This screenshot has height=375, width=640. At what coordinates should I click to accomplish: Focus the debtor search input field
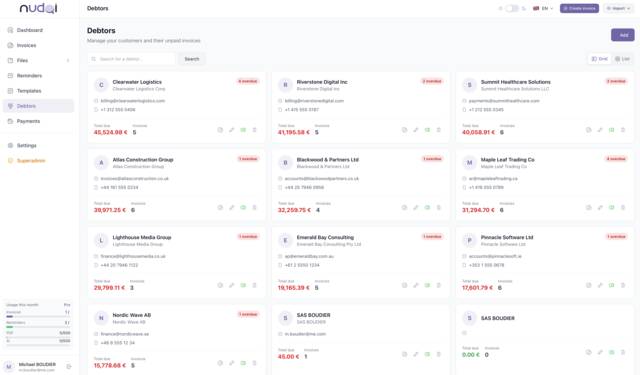131,59
